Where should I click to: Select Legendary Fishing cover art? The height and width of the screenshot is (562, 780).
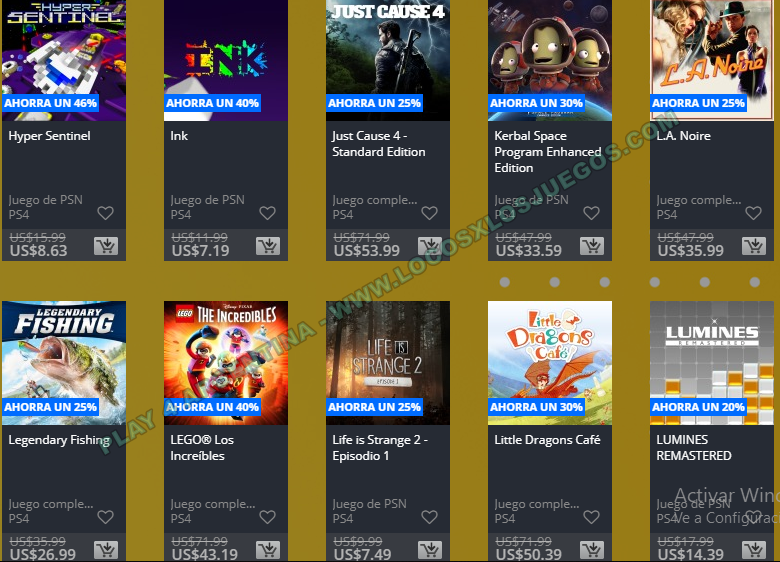[x=64, y=363]
